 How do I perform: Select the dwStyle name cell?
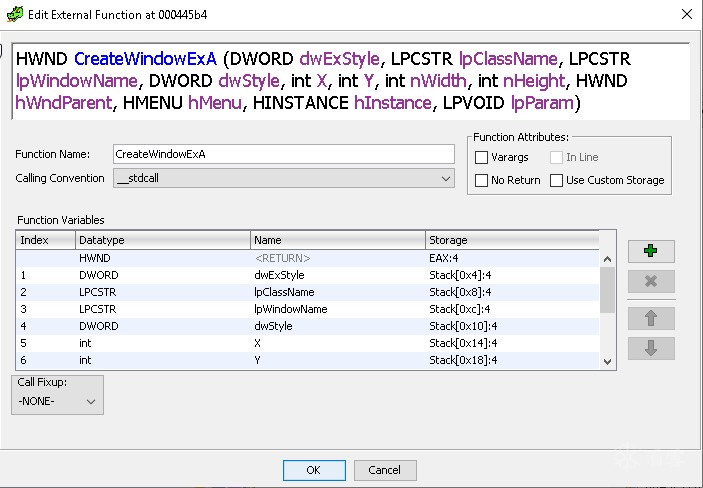[338, 327]
